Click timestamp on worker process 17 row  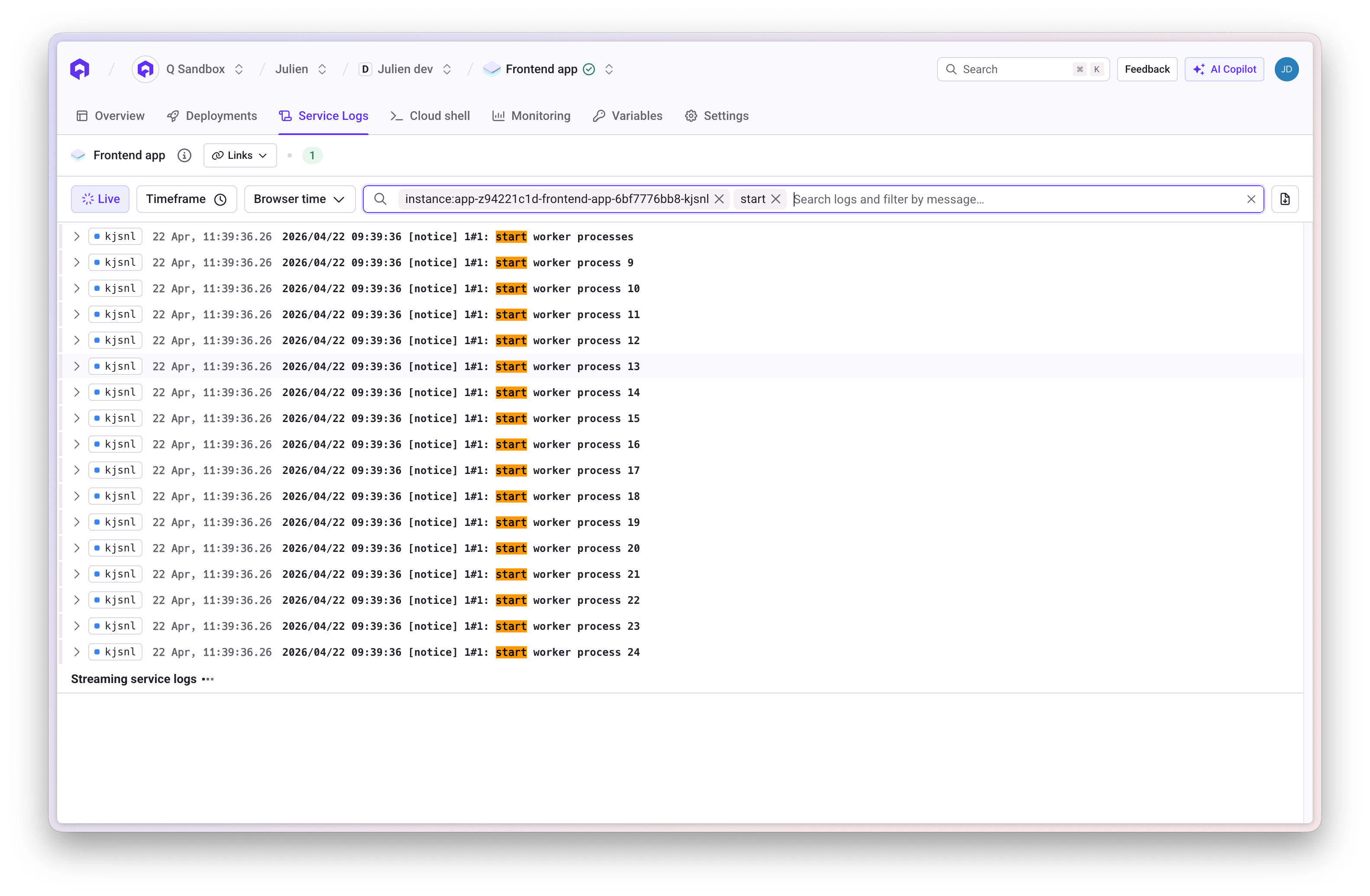(212, 470)
